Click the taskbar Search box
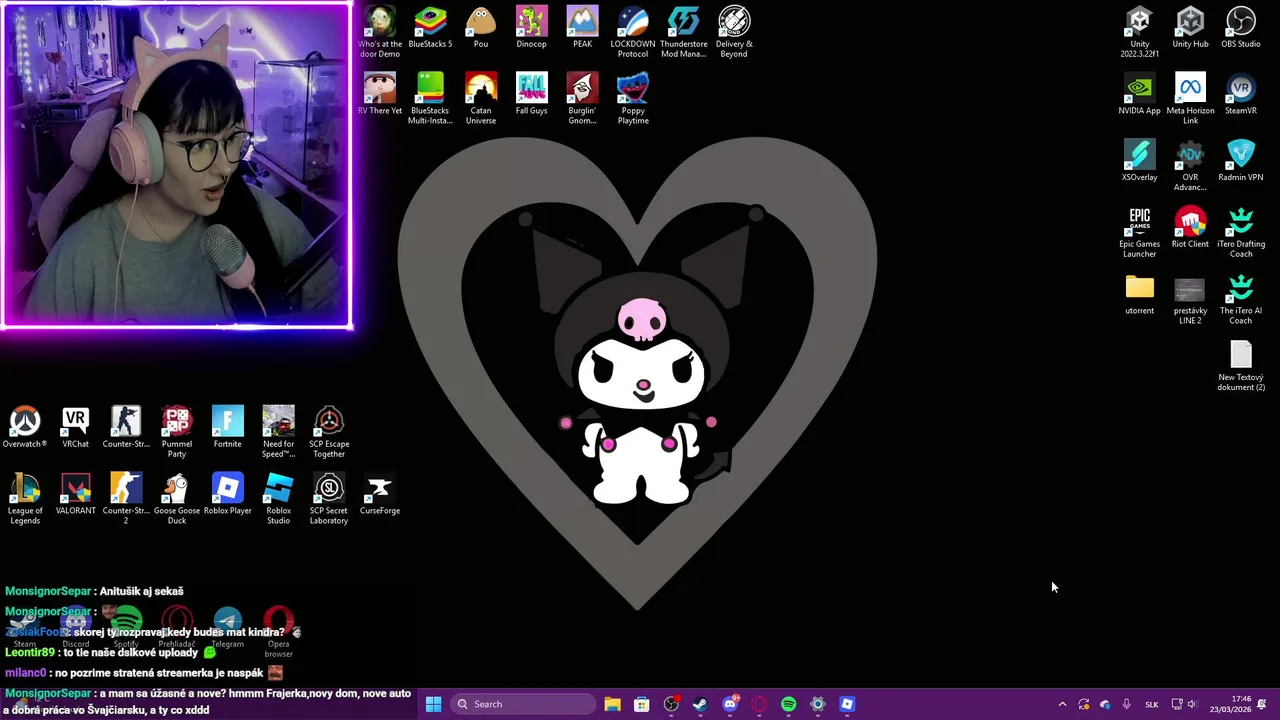The width and height of the screenshot is (1280, 720). (x=521, y=704)
